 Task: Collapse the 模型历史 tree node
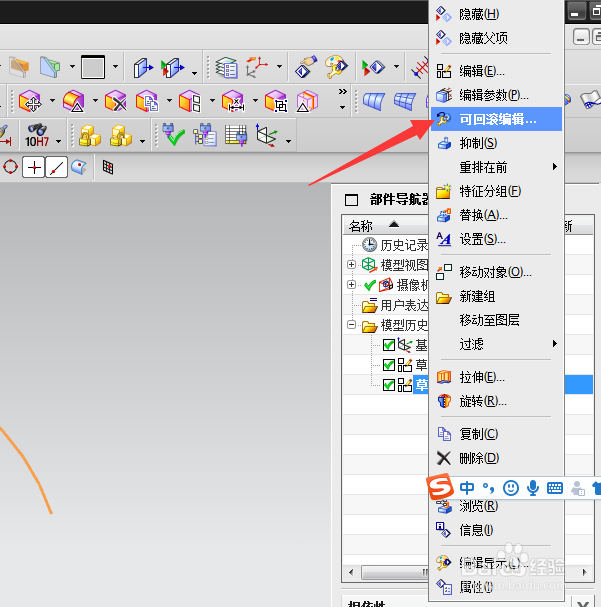pyautogui.click(x=351, y=324)
